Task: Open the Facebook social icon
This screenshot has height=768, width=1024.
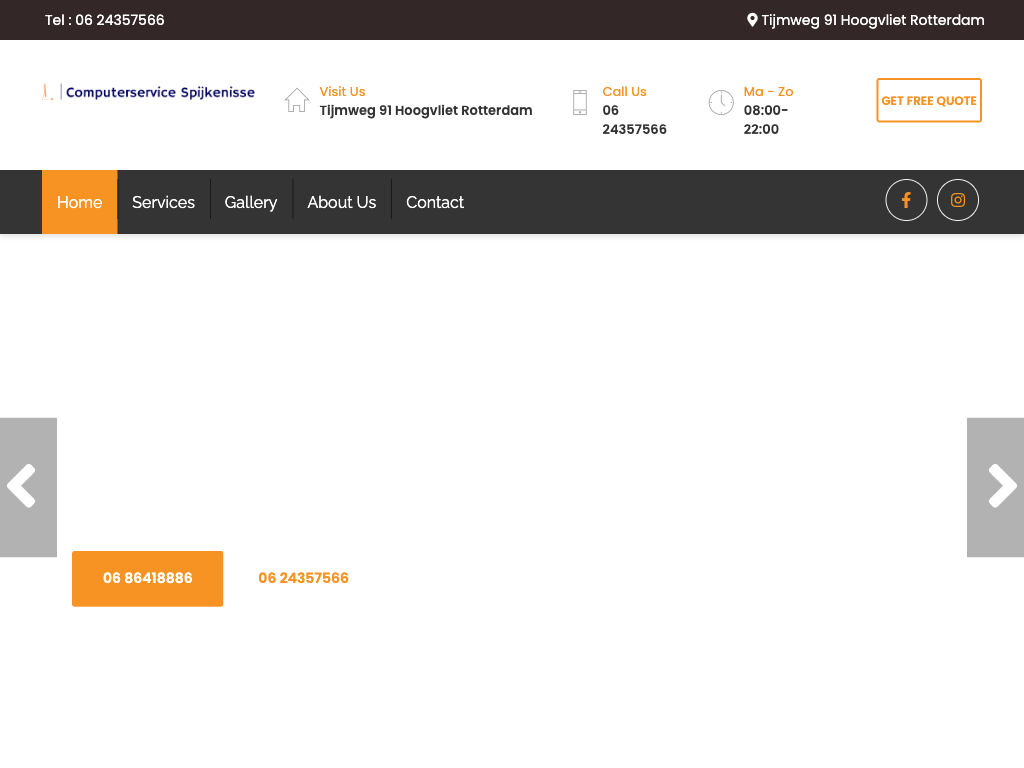Action: [906, 200]
